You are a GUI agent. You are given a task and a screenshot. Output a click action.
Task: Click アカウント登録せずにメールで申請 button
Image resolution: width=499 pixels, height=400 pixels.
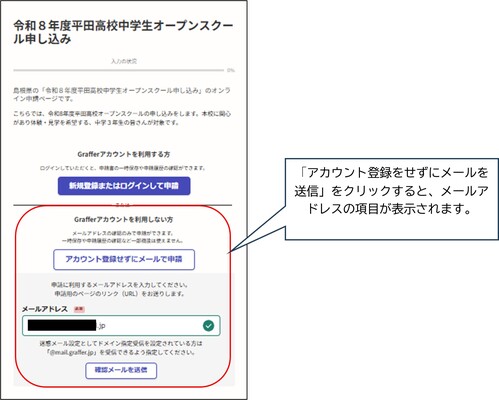point(124,259)
